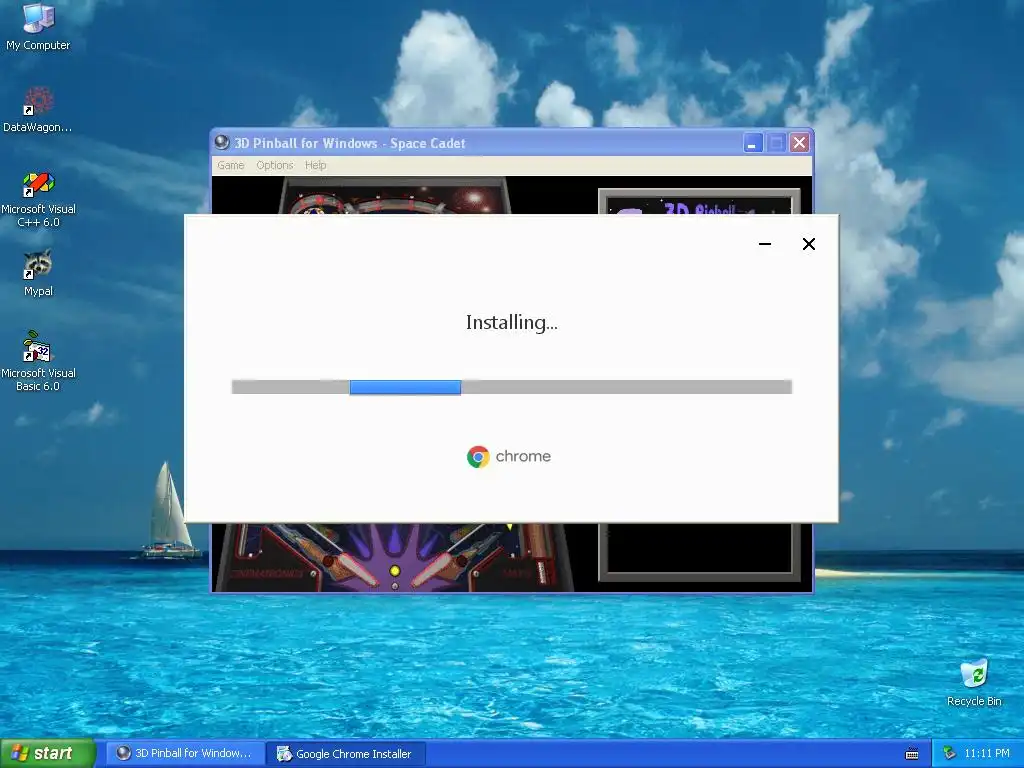Viewport: 1024px width, 768px height.
Task: Switch to Google Chrome Installer taskbar button
Action: tap(347, 754)
